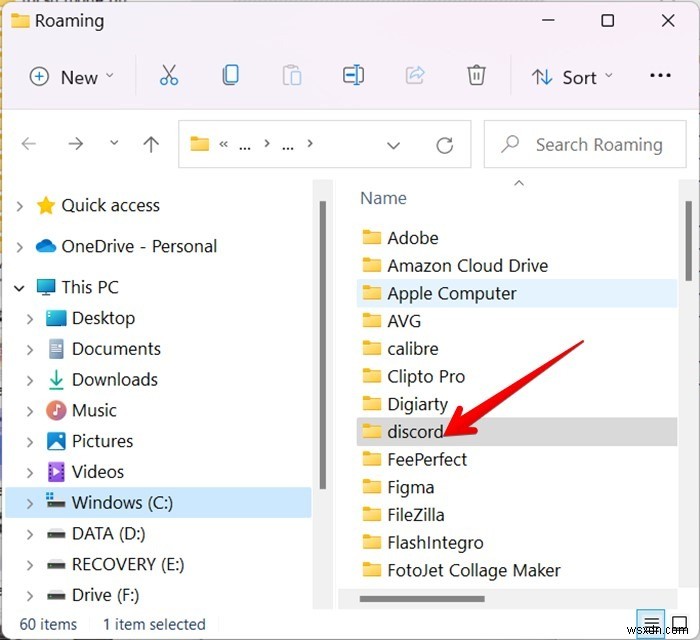Select the Figma folder
The image size is (700, 640).
point(517,487)
